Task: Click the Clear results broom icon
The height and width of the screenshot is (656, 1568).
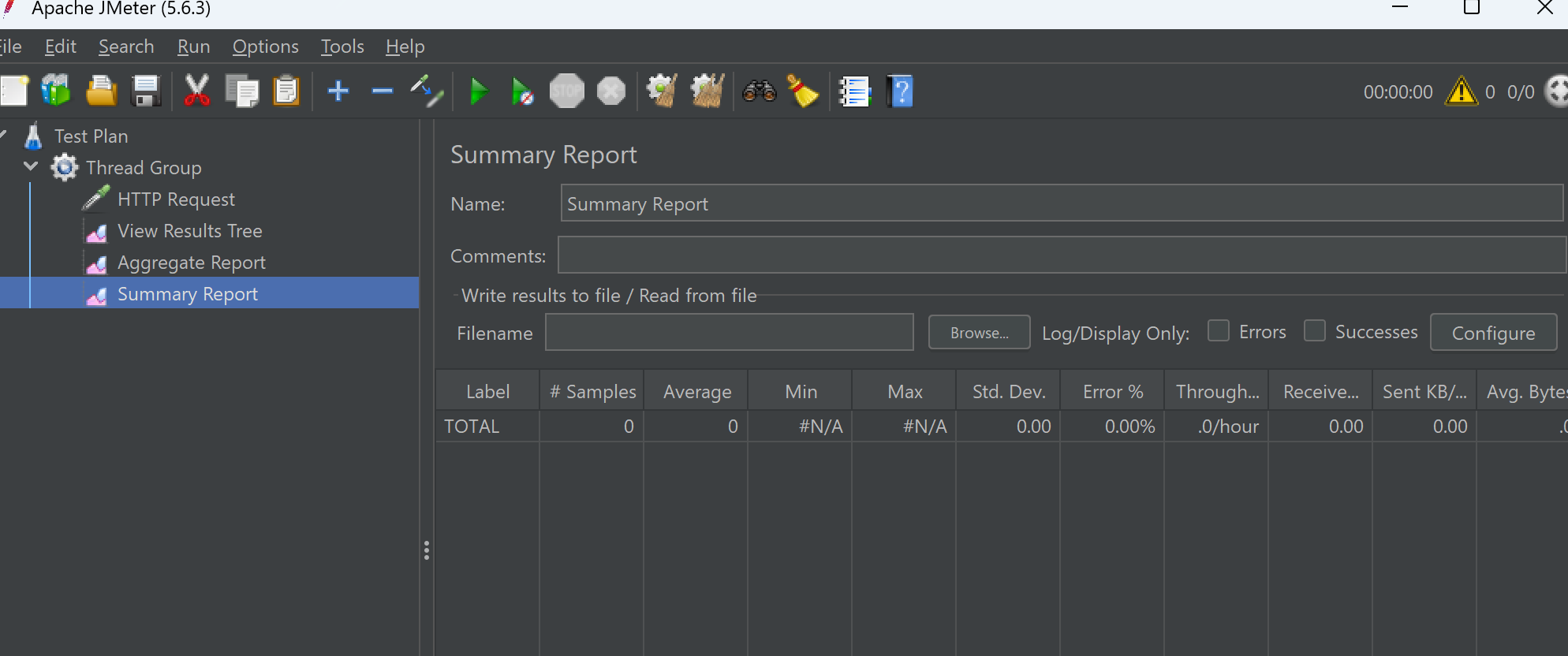Action: point(663,91)
